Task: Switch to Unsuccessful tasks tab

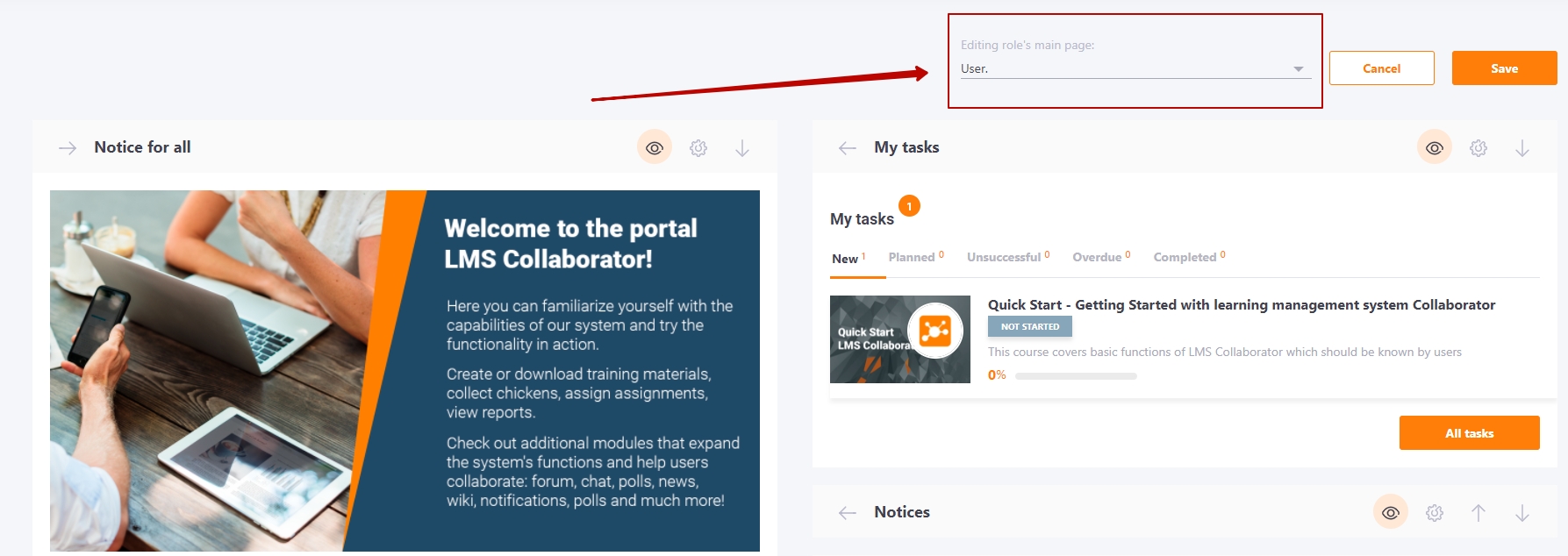Action: [1008, 257]
